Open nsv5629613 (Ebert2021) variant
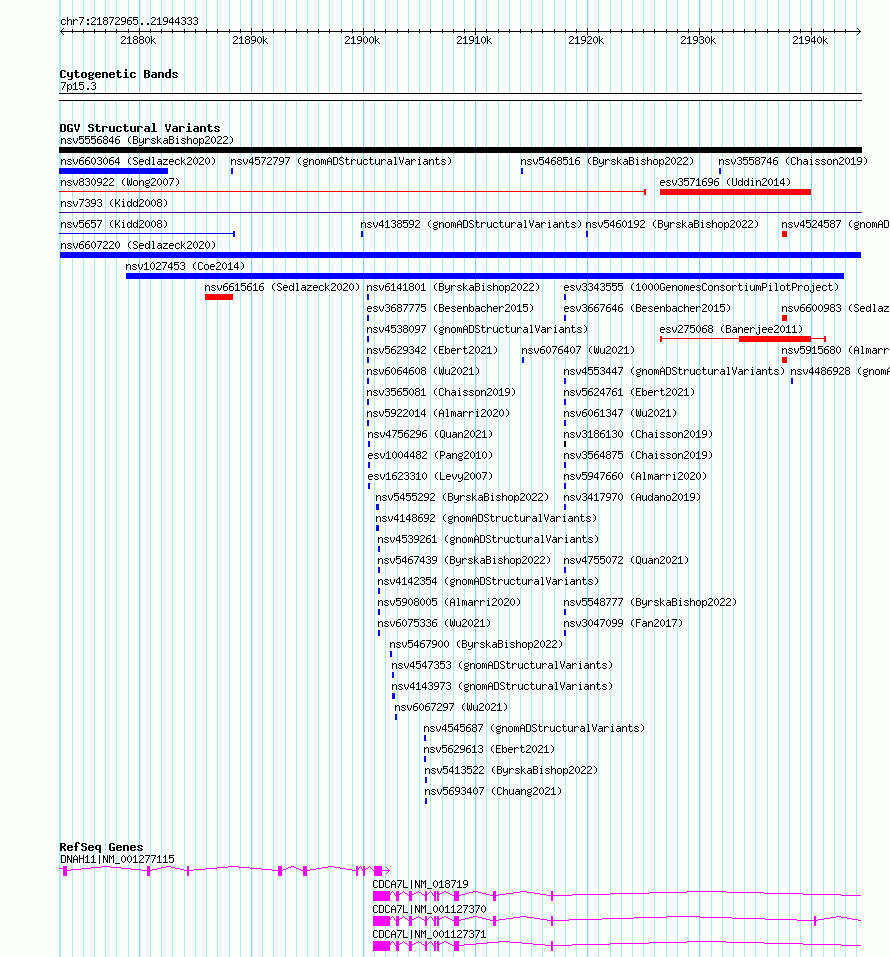The width and height of the screenshot is (890, 957). 490,749
